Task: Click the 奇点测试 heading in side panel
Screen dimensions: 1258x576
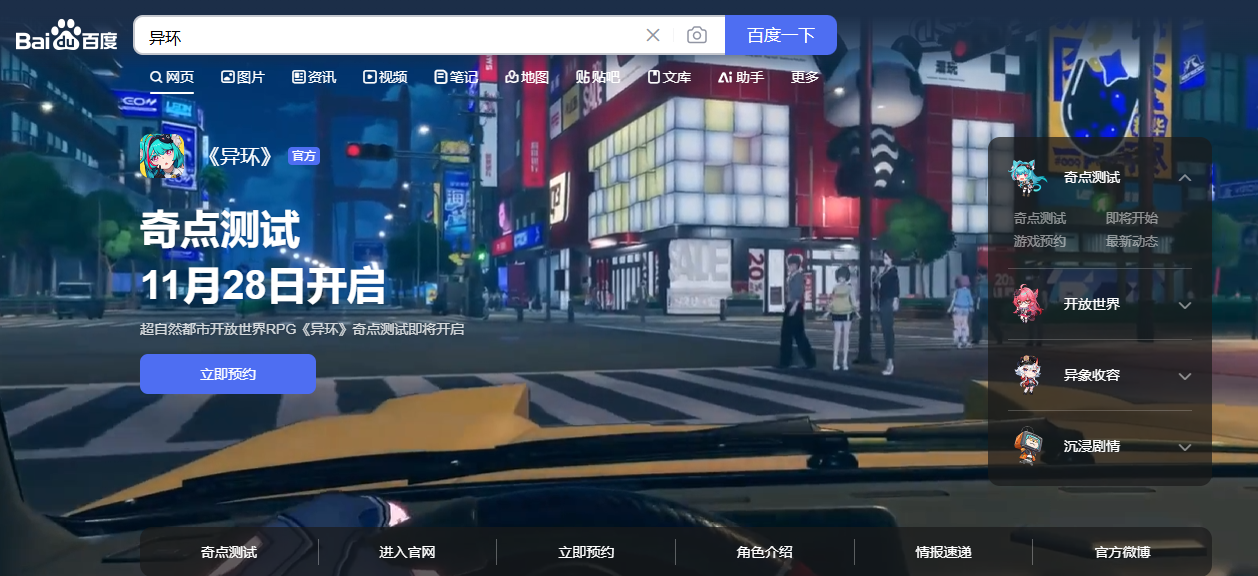Action: (x=1092, y=178)
